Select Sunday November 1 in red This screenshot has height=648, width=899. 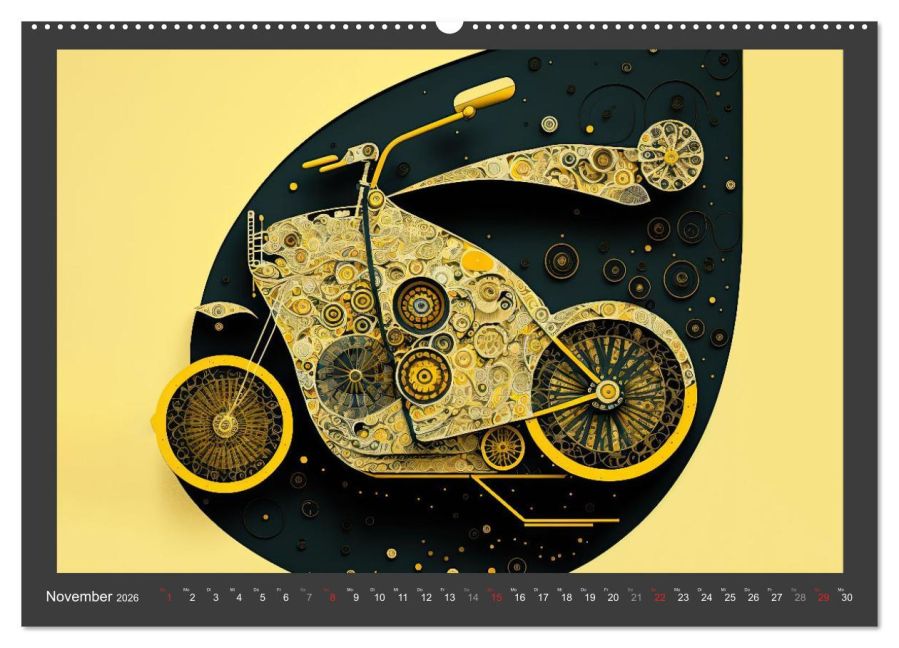pos(169,598)
